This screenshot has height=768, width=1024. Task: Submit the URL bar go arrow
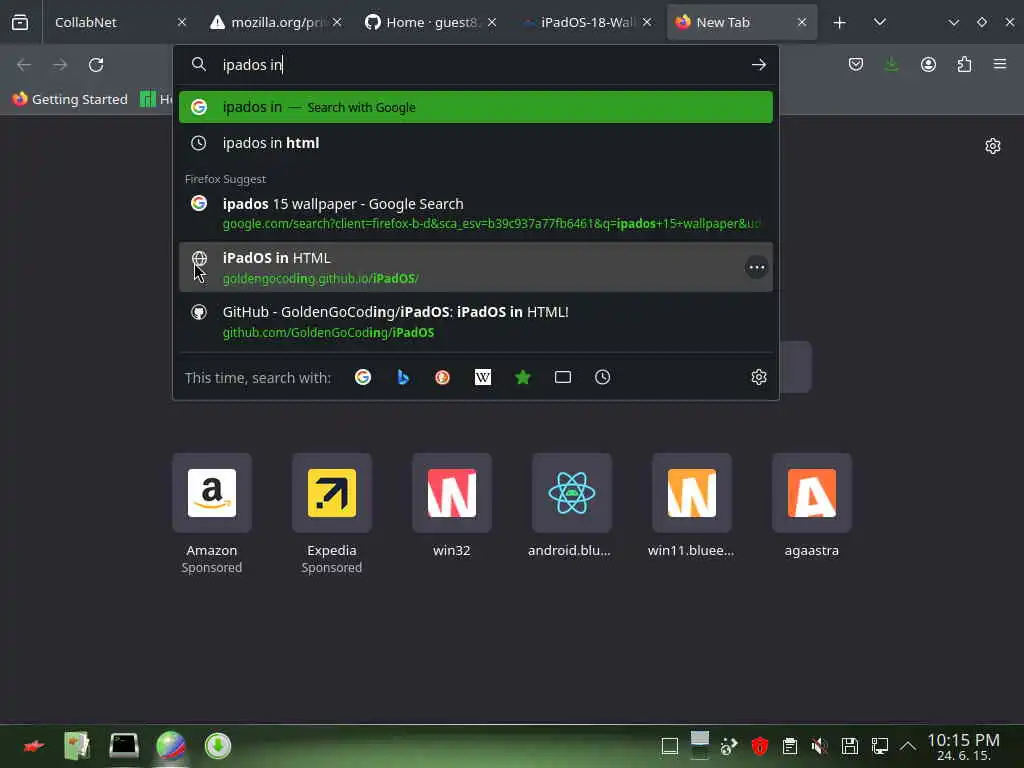758,65
